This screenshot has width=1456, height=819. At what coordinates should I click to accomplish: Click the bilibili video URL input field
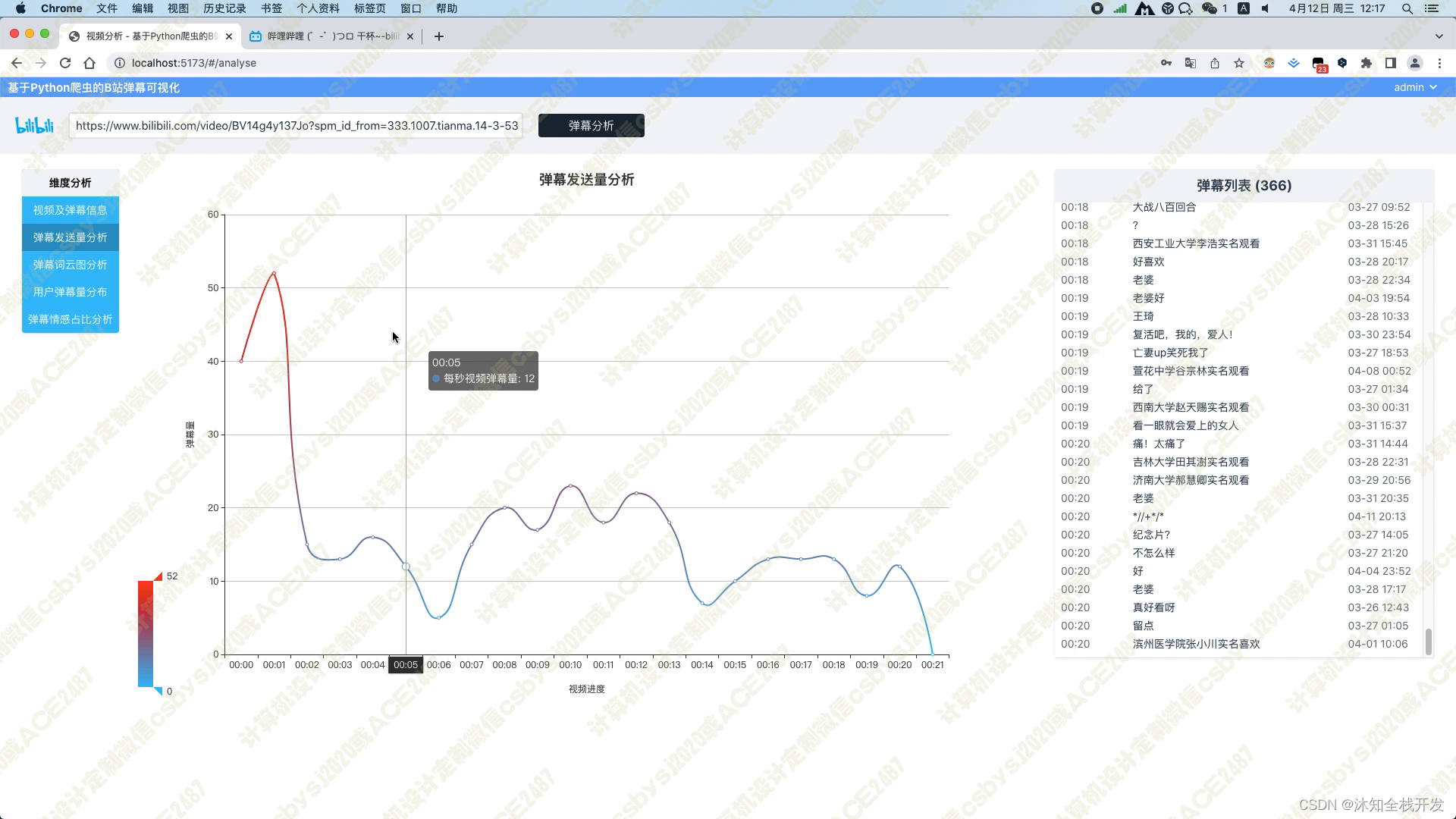pyautogui.click(x=296, y=125)
